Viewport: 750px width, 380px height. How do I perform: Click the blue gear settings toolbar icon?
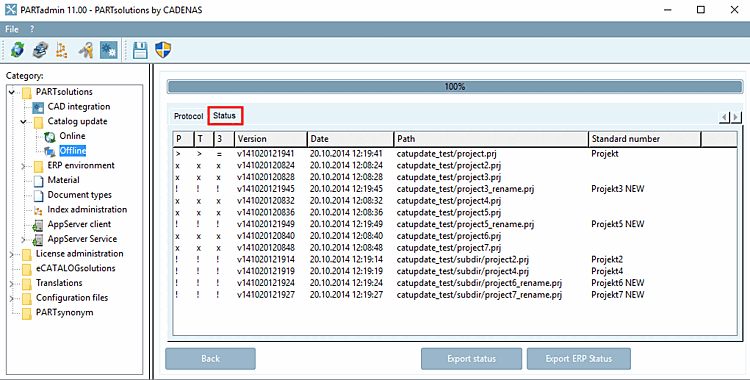[109, 50]
